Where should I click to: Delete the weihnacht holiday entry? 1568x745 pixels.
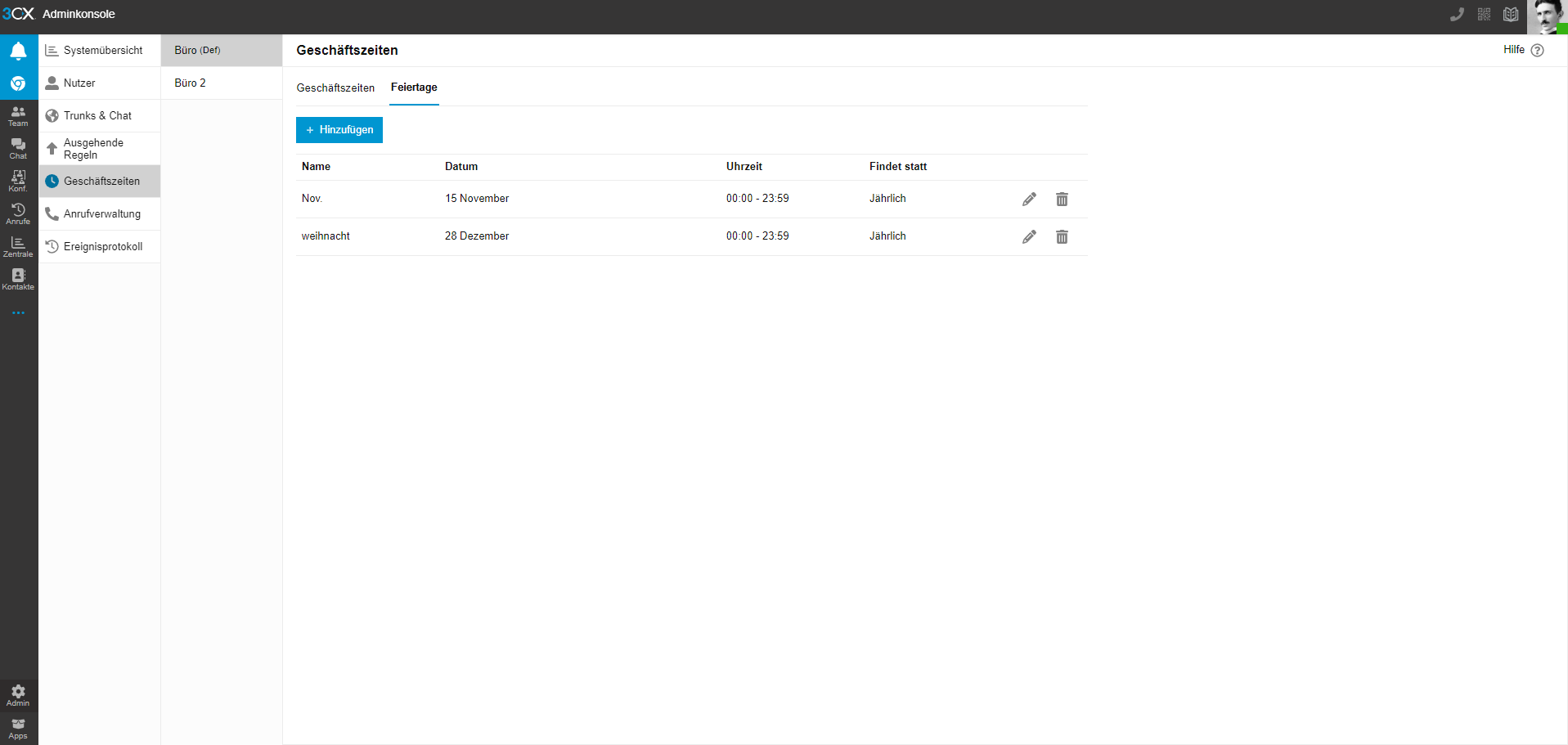(1062, 237)
